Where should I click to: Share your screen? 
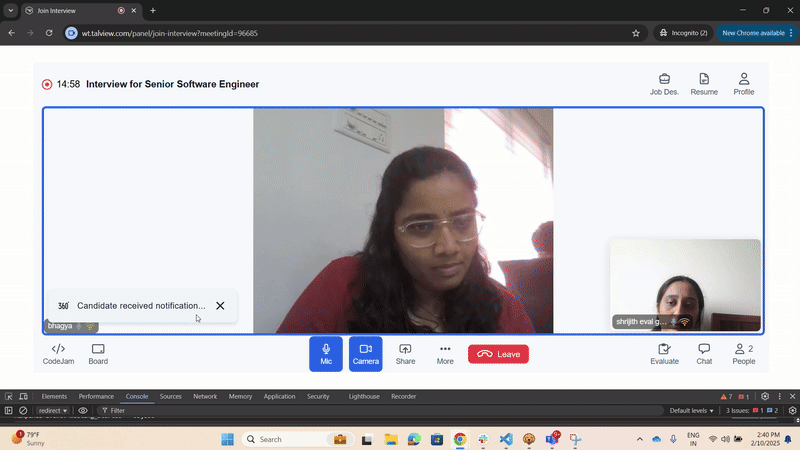click(x=405, y=354)
